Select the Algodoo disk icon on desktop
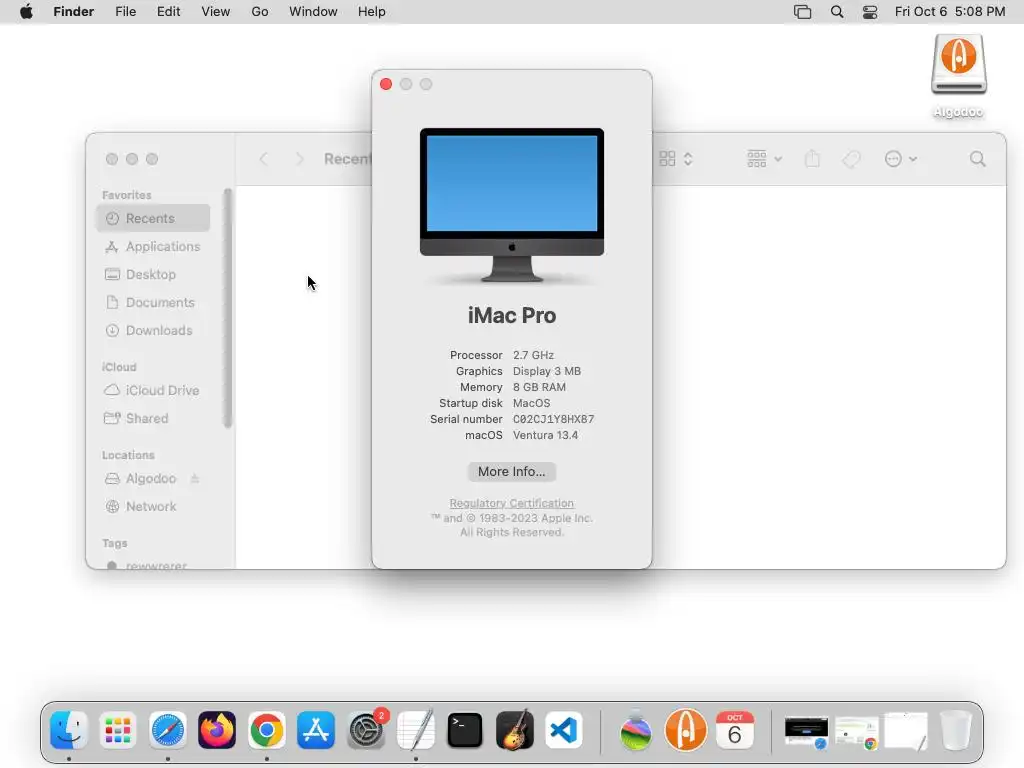This screenshot has height=768, width=1024. 958,64
